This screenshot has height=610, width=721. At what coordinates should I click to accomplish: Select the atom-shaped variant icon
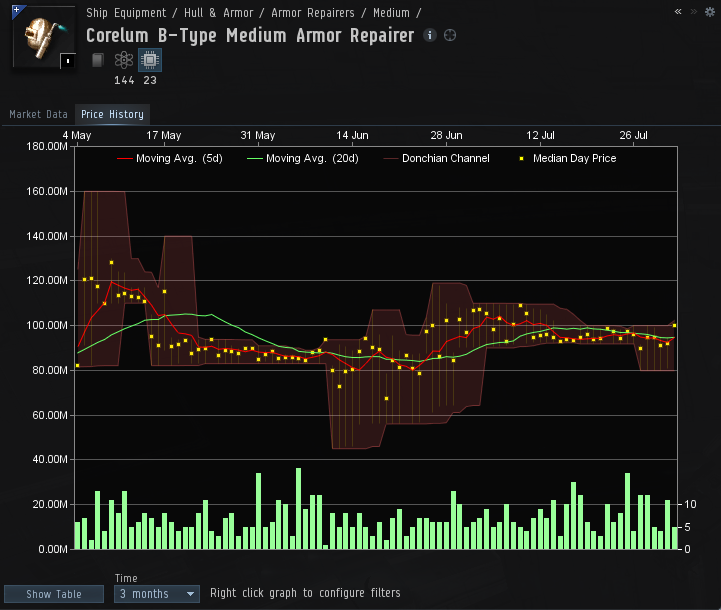point(124,60)
